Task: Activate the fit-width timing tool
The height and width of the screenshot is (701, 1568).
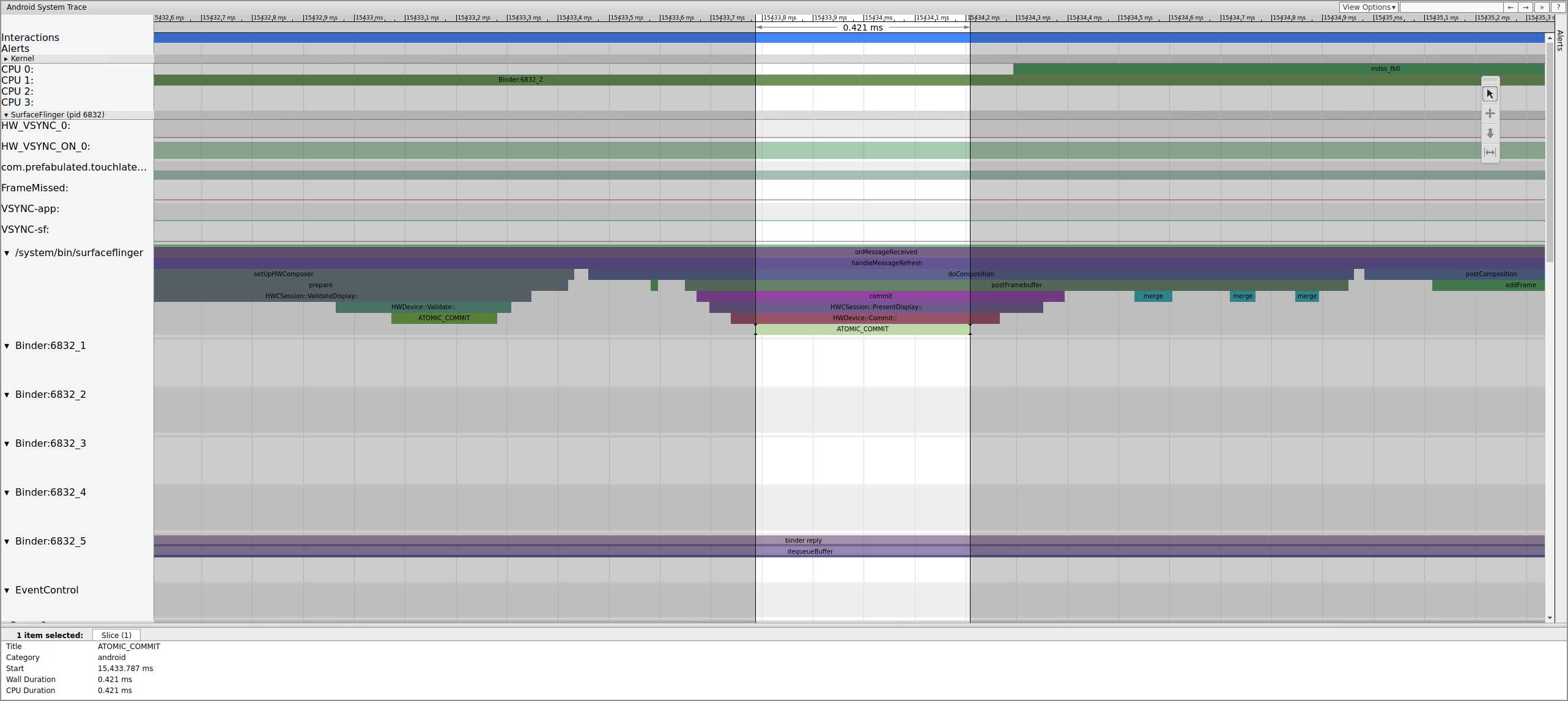Action: [x=1490, y=152]
